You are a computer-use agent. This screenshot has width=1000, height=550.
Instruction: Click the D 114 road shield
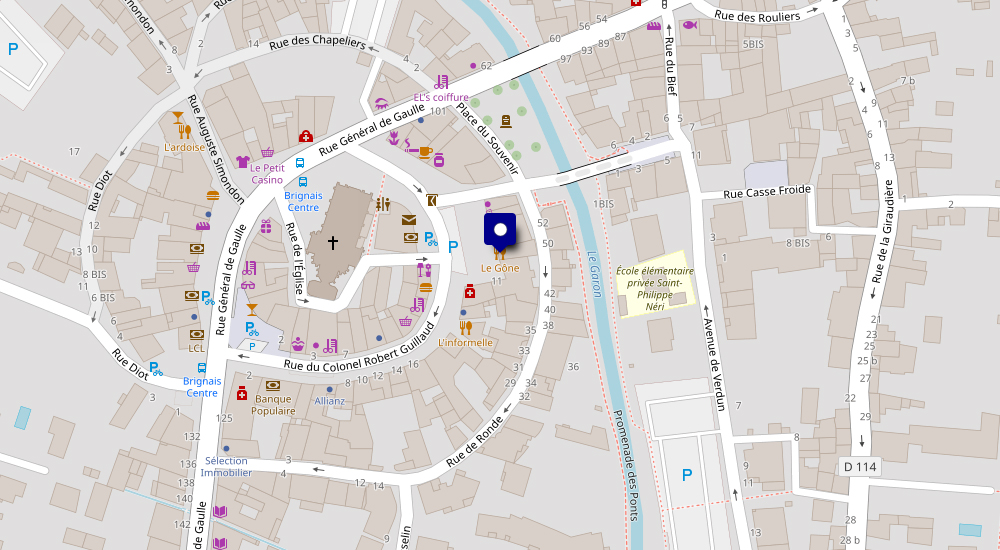[860, 467]
